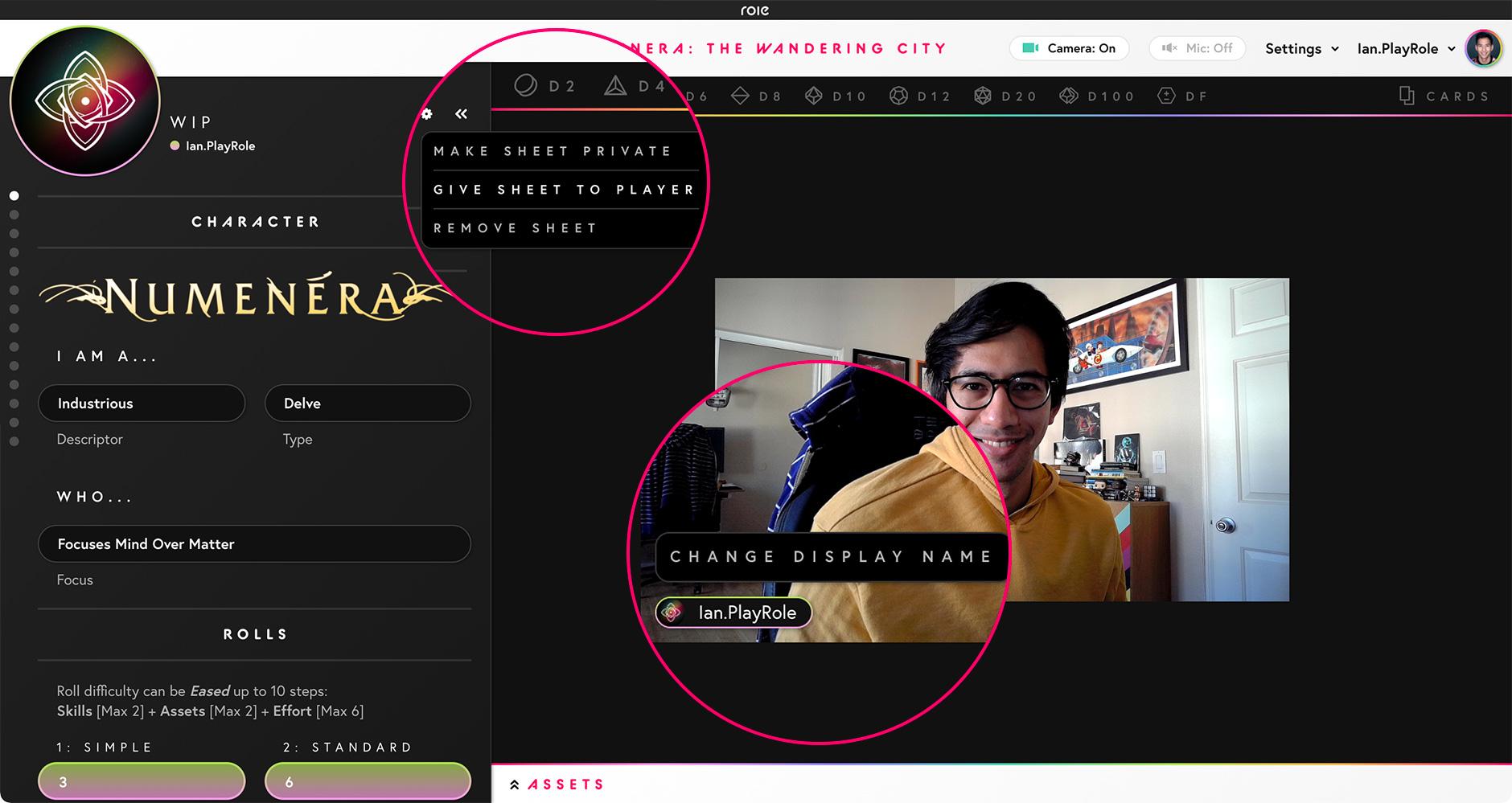Viewport: 1512px width, 803px height.
Task: Click the Industrious descriptor field
Action: pos(142,404)
